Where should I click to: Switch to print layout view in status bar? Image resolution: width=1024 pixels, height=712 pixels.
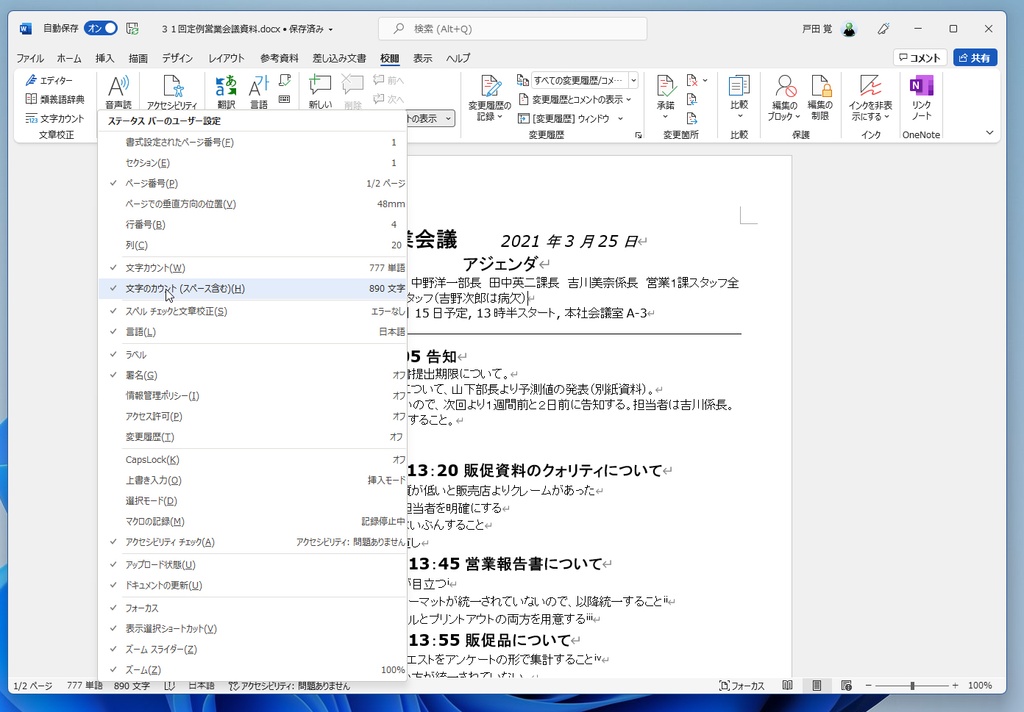click(817, 685)
